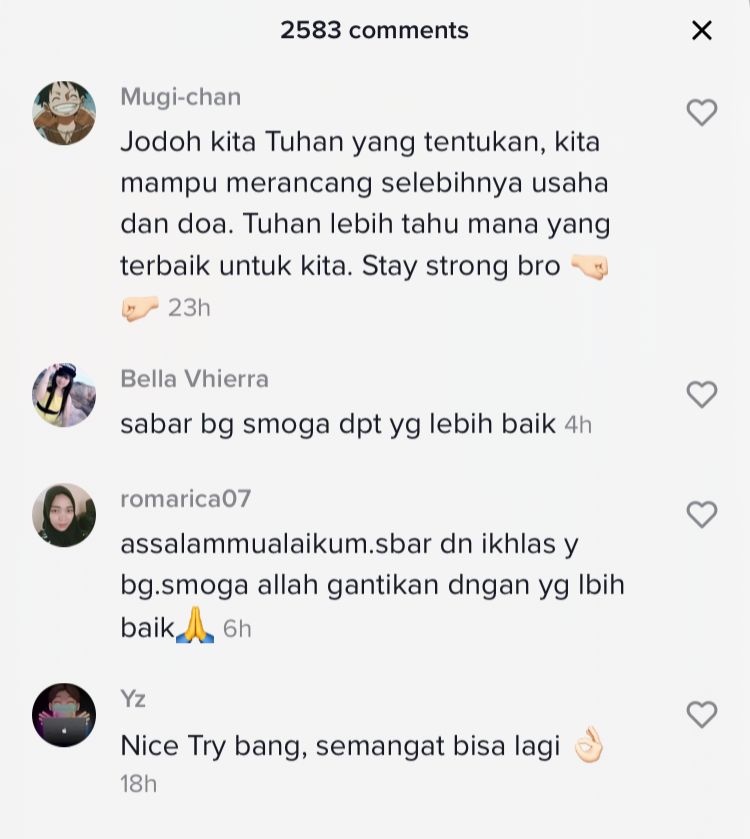Tap the 'assalammualaikum.sbar dn ikhlas' comment text
This screenshot has height=839, width=750.
click(372, 585)
